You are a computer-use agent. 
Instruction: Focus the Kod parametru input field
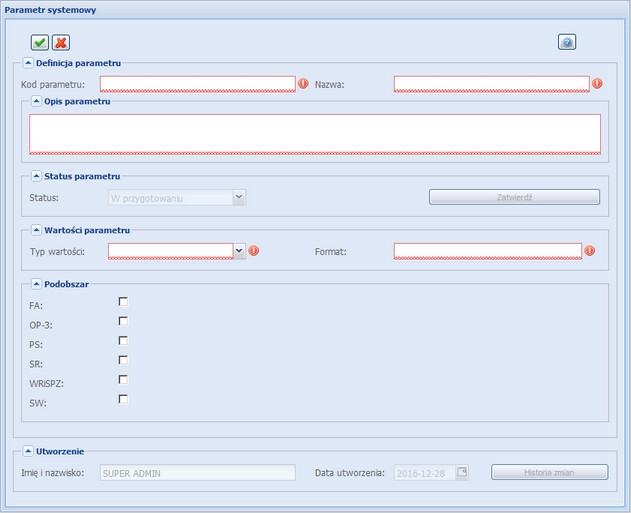point(198,84)
